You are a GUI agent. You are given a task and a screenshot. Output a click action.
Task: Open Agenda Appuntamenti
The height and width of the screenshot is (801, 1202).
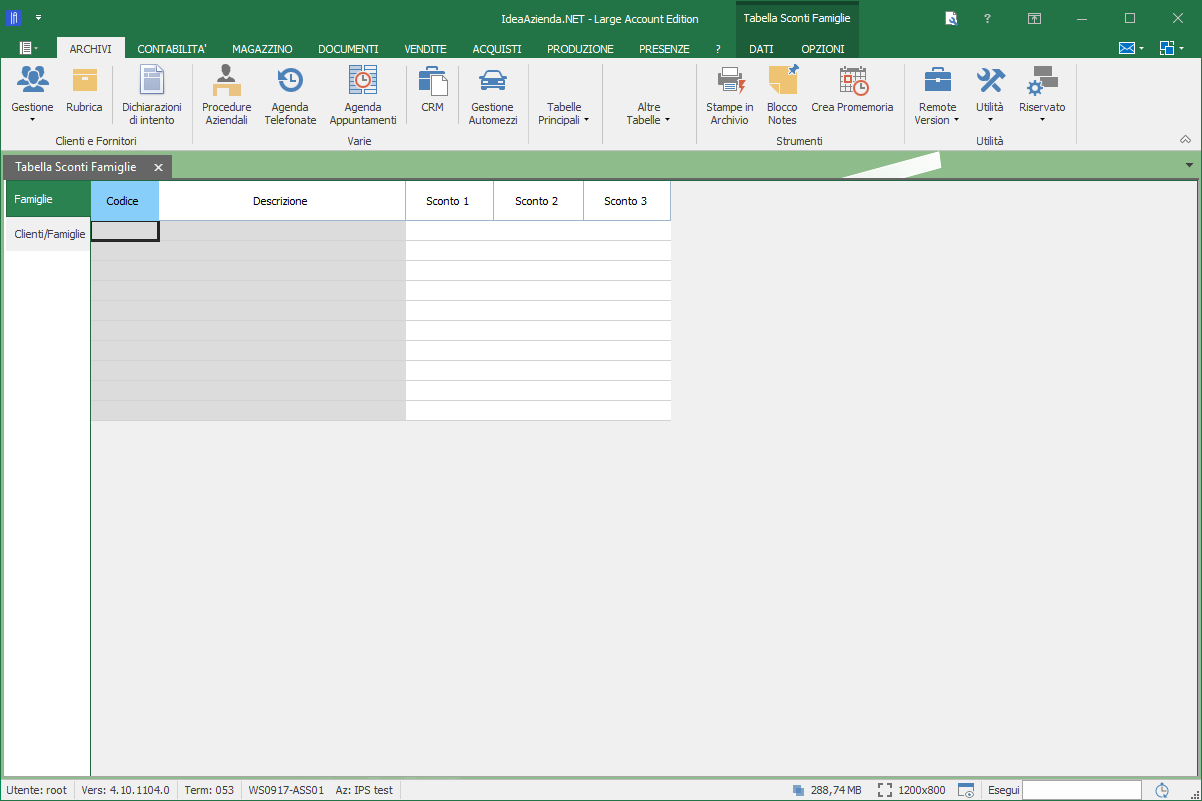363,80
